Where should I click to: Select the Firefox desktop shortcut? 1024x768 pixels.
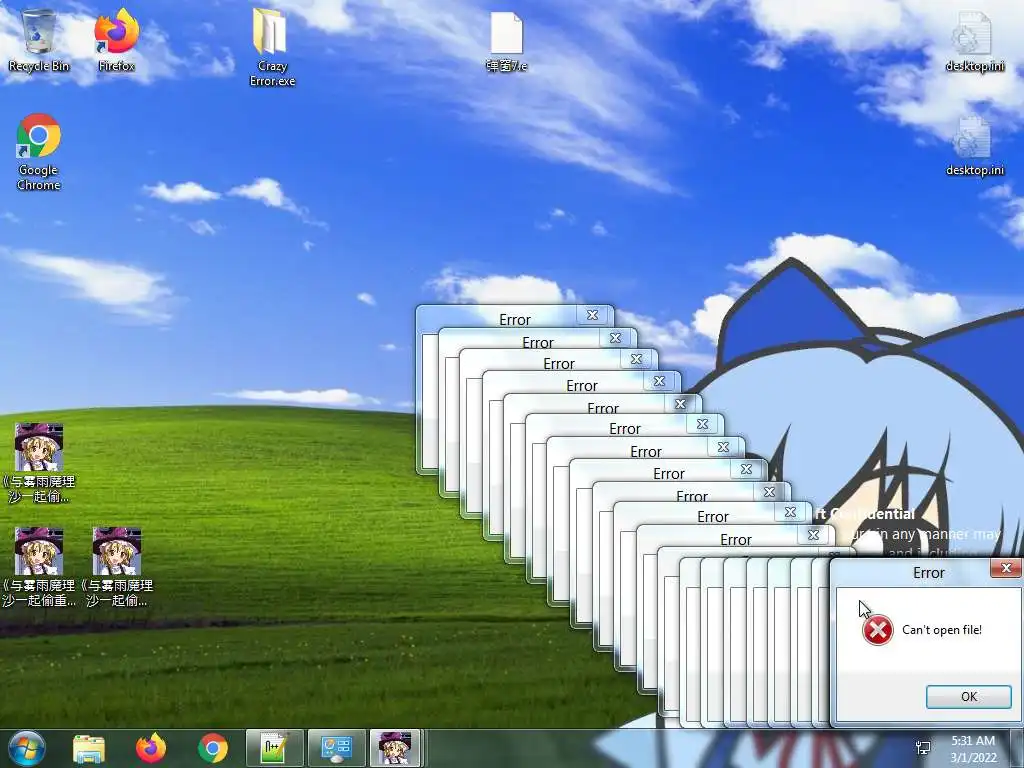[116, 40]
